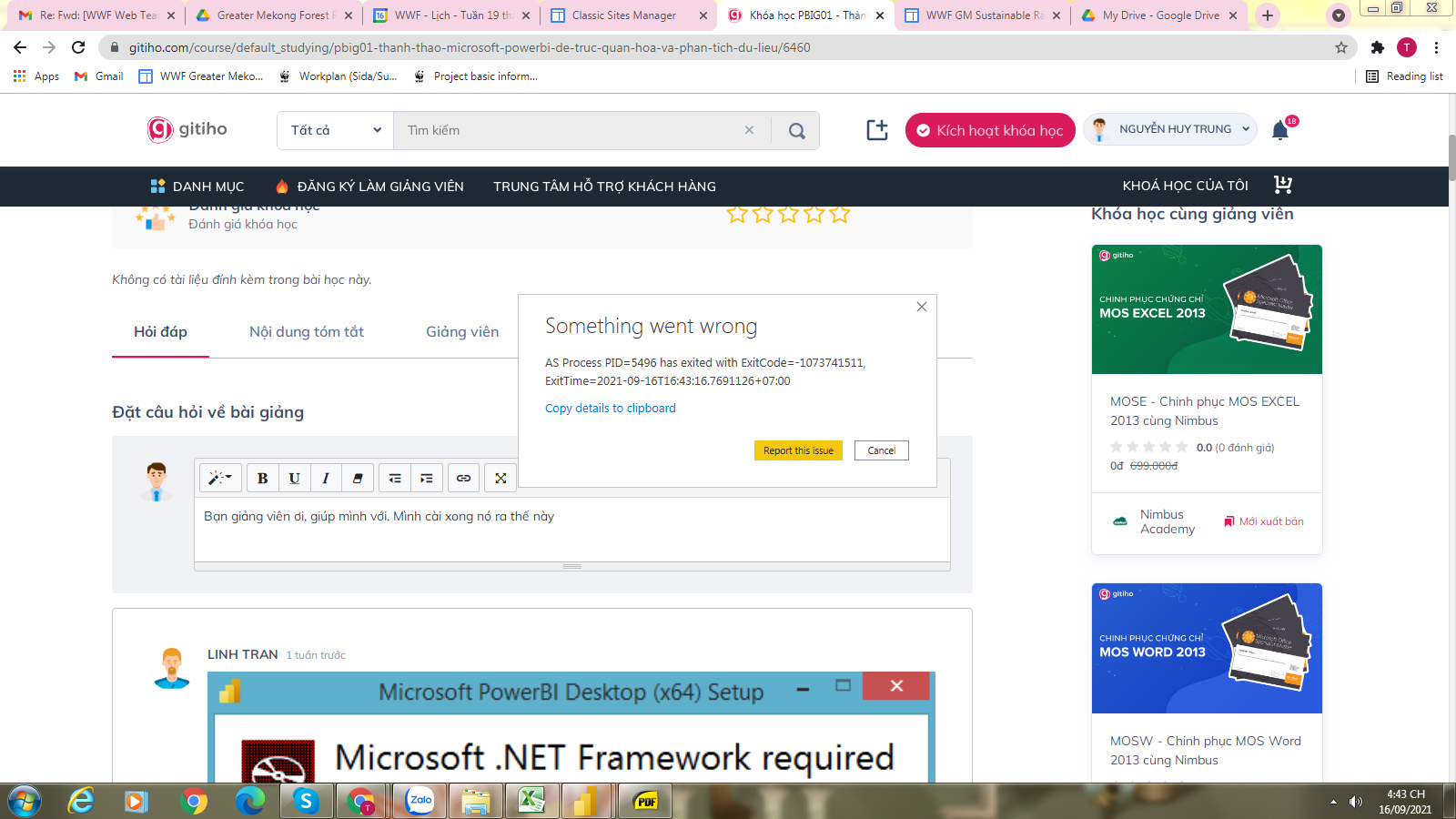Open Chrome extensions puzzle icon
Viewport: 1456px width, 819px height.
click(1378, 47)
